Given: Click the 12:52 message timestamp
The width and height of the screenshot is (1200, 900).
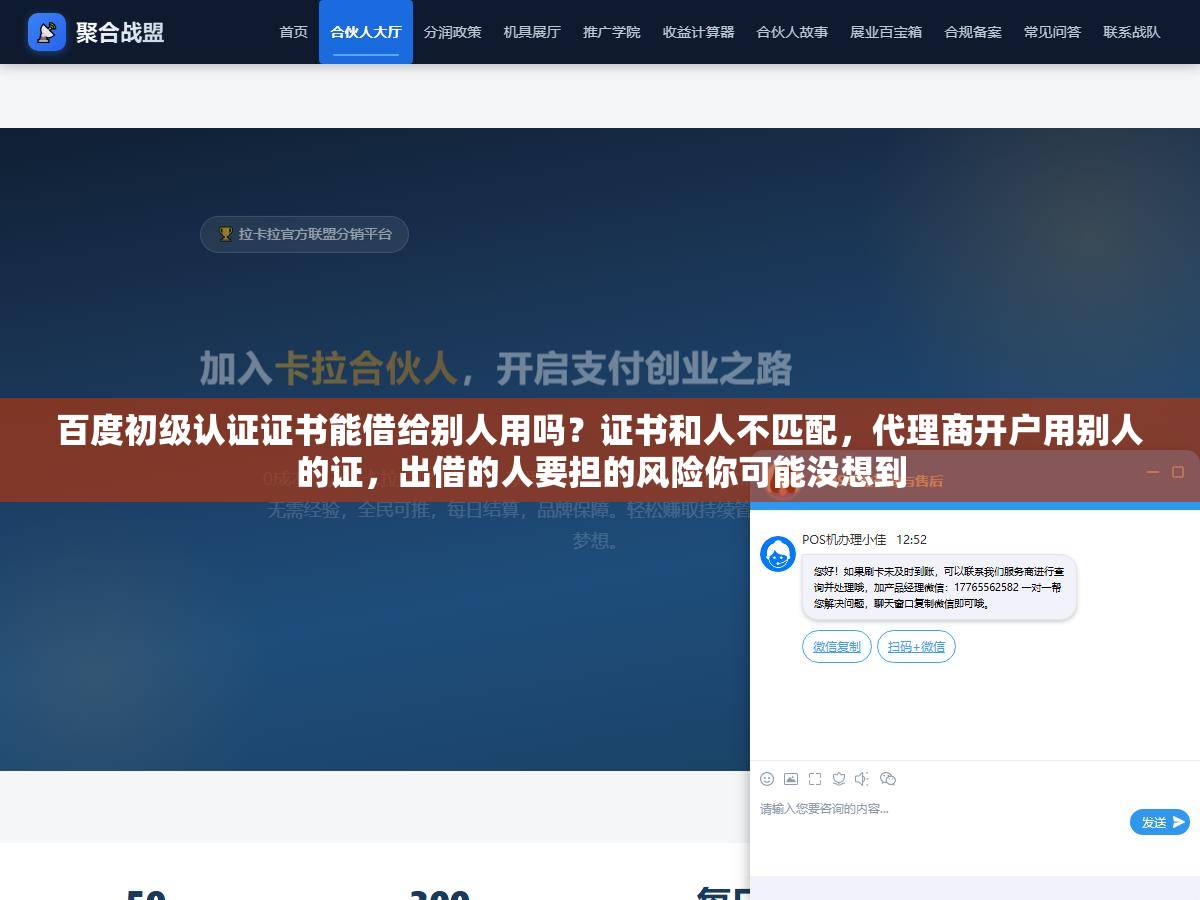Looking at the screenshot, I should coord(911,540).
